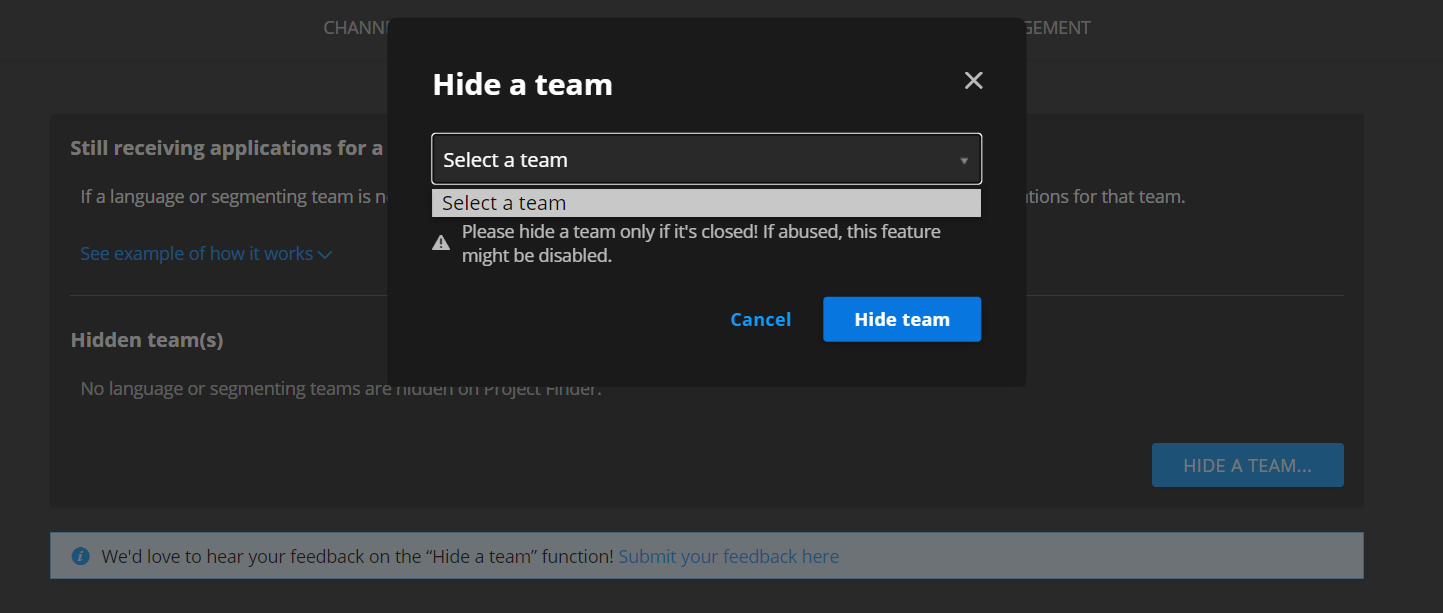Screen dimensions: 1443x613
Task: Open the Submit your feedback here link
Action: [x=728, y=556]
